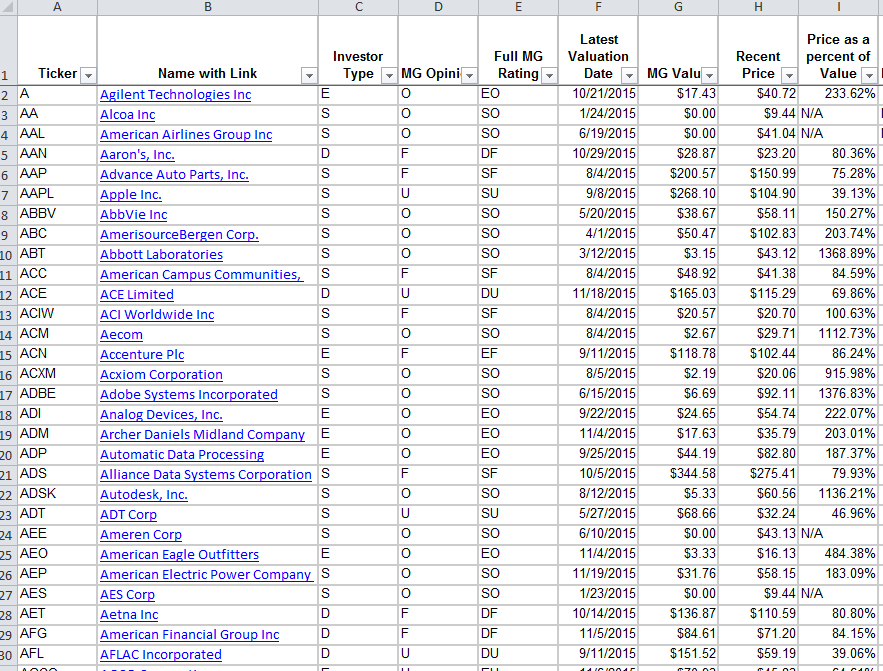Select the AAPL ticker cell
The image size is (883, 671).
click(57, 194)
